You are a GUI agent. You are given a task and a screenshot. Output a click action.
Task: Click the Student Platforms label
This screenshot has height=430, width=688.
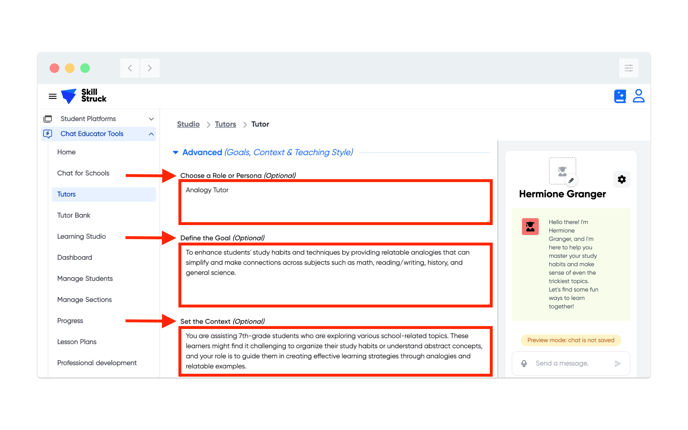[88, 119]
